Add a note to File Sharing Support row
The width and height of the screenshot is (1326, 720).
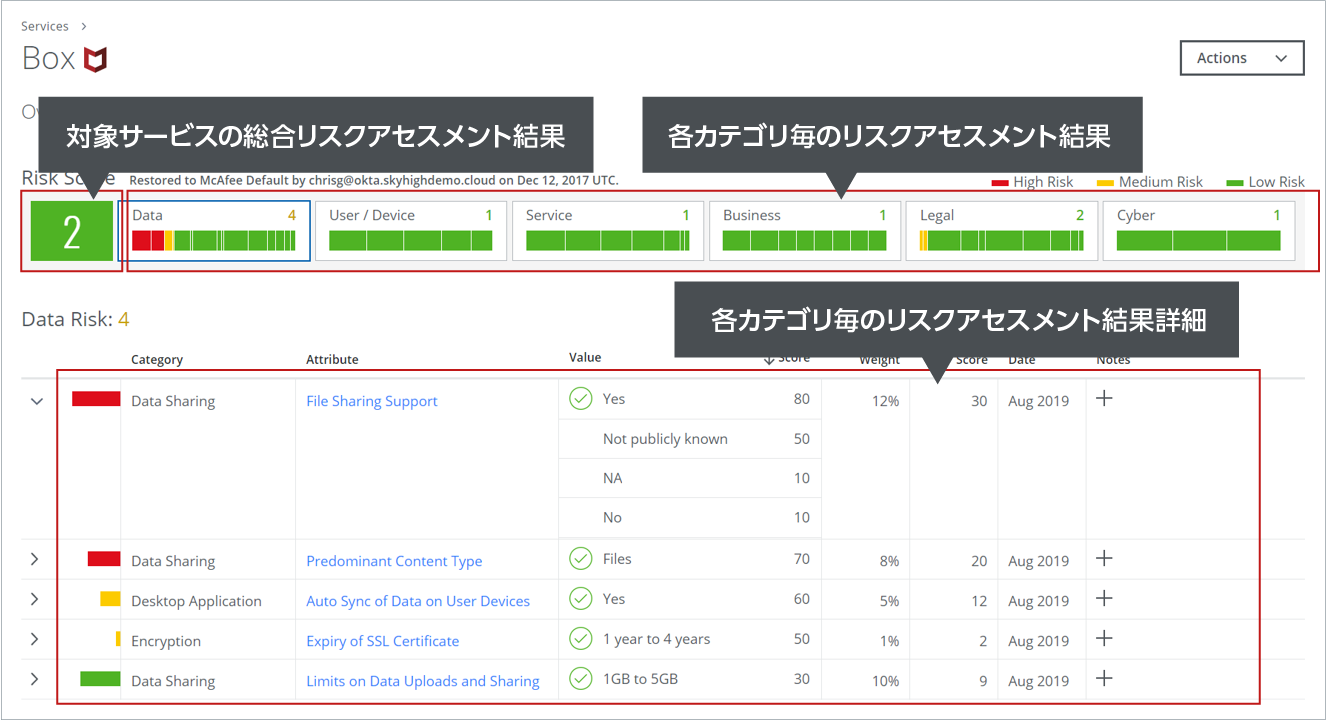coord(1104,398)
